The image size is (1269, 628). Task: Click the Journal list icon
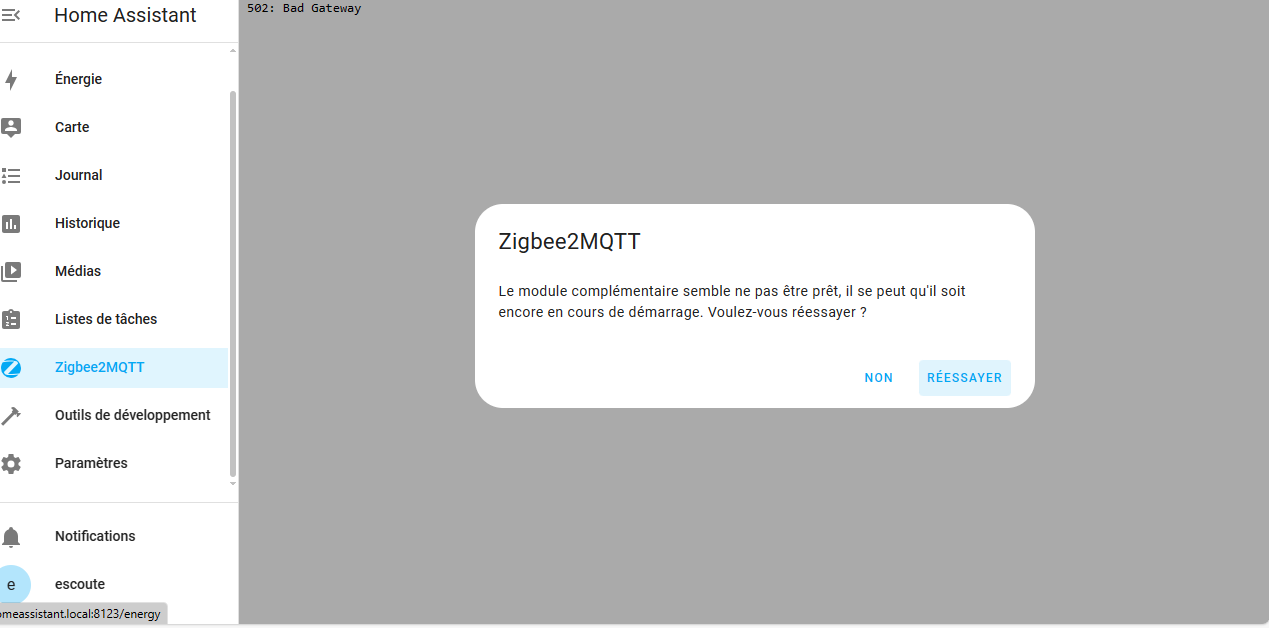click(11, 175)
